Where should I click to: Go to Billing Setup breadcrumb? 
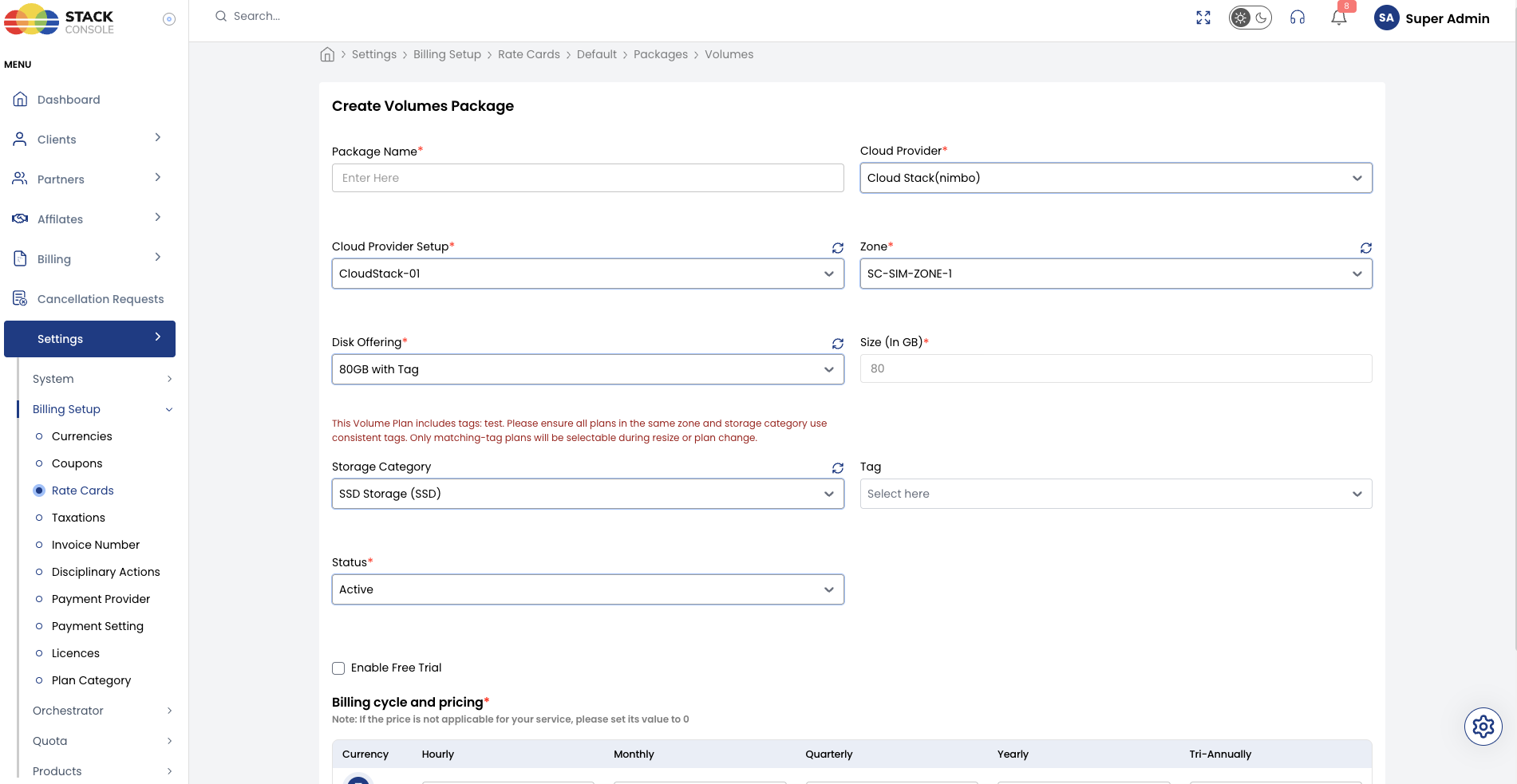[x=447, y=54]
